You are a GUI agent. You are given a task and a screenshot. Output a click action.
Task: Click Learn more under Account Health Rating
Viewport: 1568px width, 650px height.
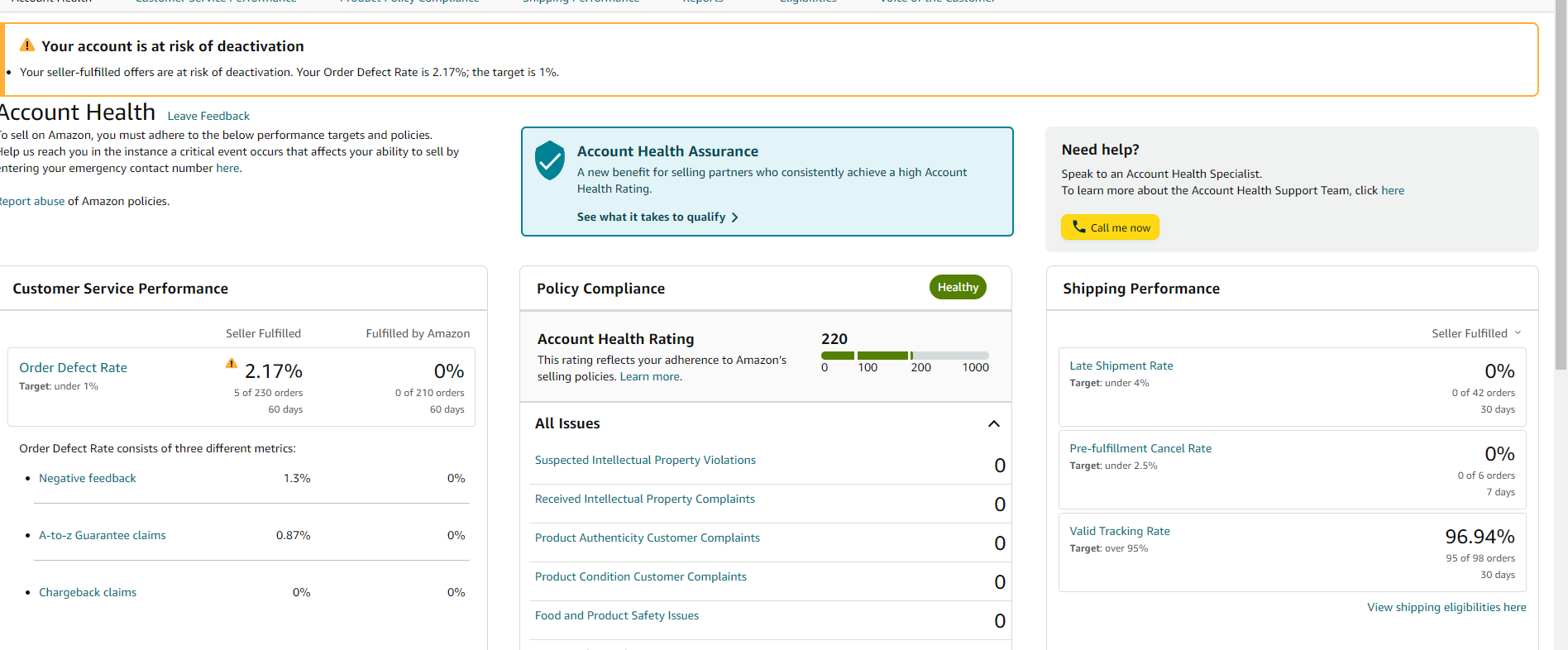651,376
